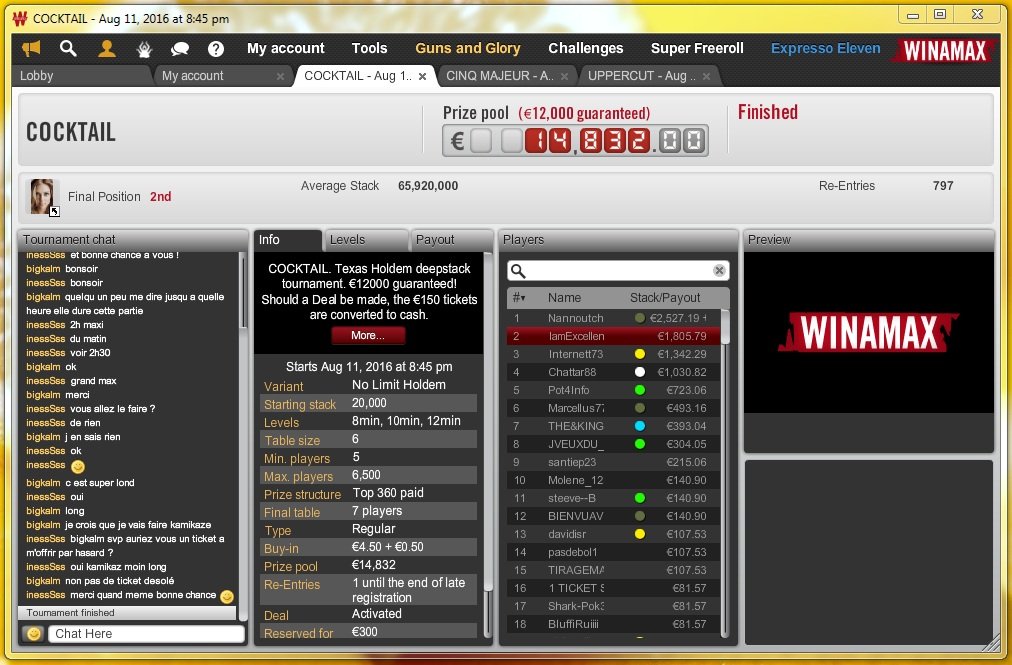The width and height of the screenshot is (1012, 665).
Task: Select player row Molene_12
Action: pos(613,480)
